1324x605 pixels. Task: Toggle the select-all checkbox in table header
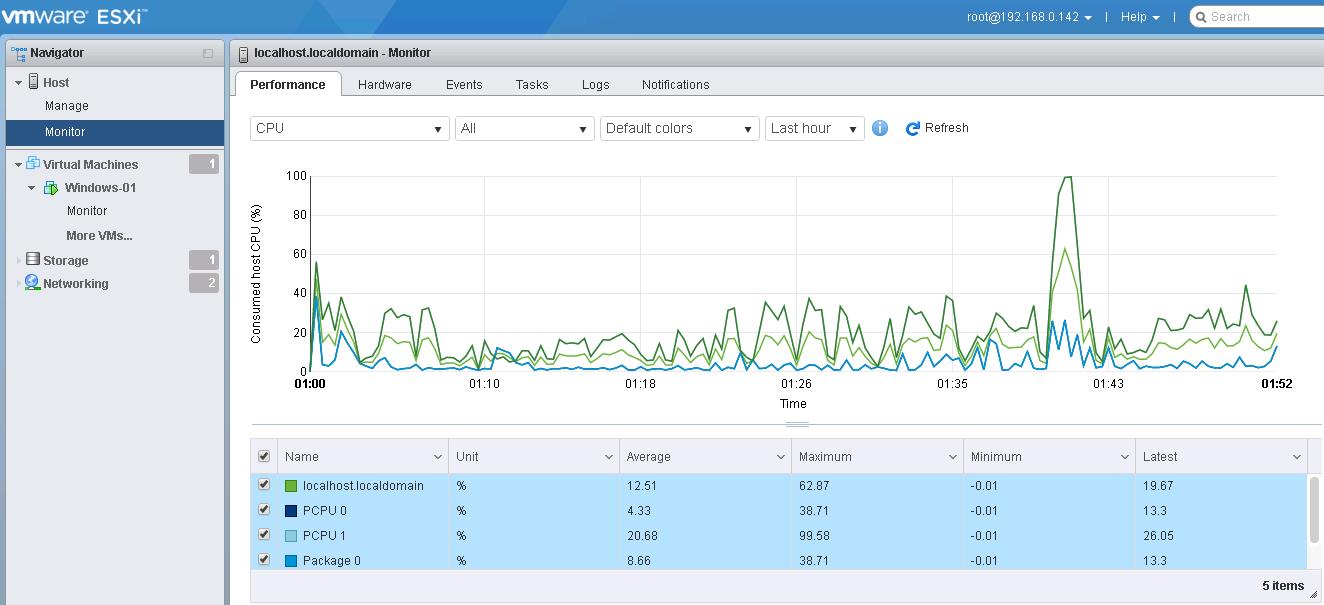(x=264, y=456)
